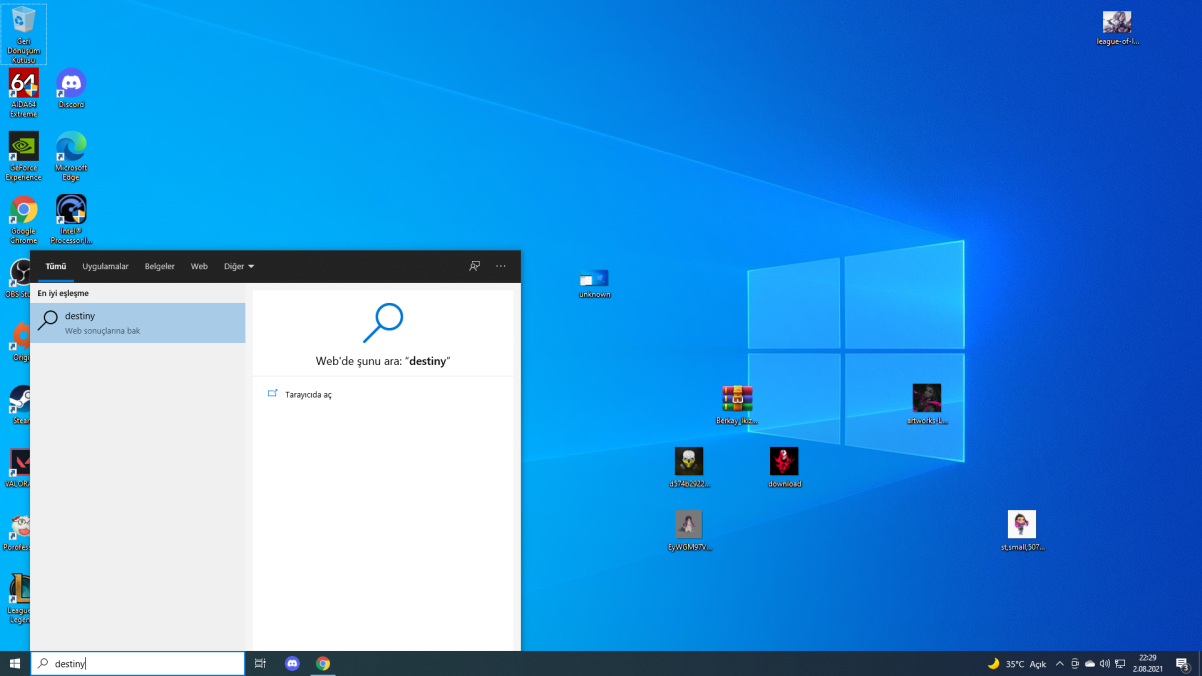Screen dimensions: 1202x676
Task: Open the OneDrive tray icon
Action: 1090,664
